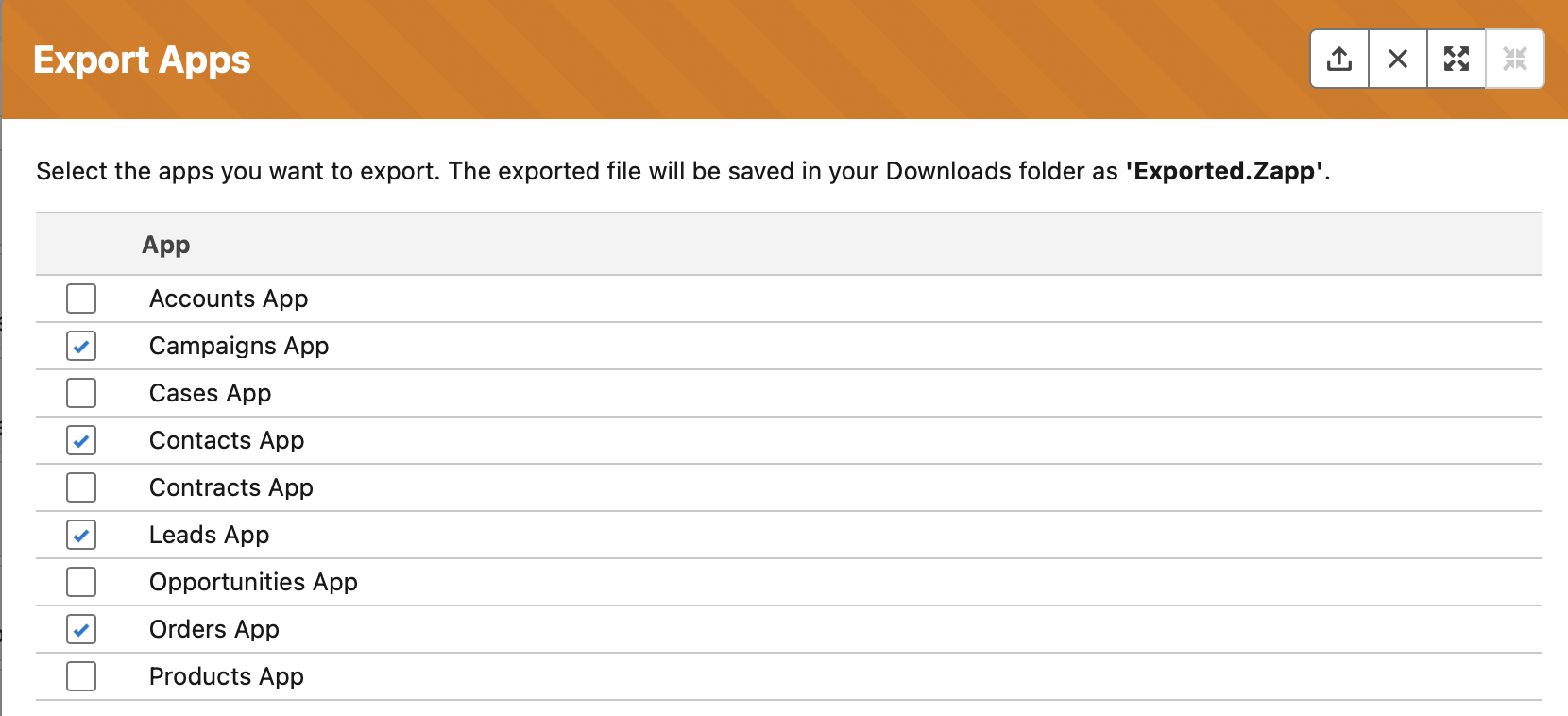
Task: Check the Products App checkbox
Action: [x=81, y=676]
